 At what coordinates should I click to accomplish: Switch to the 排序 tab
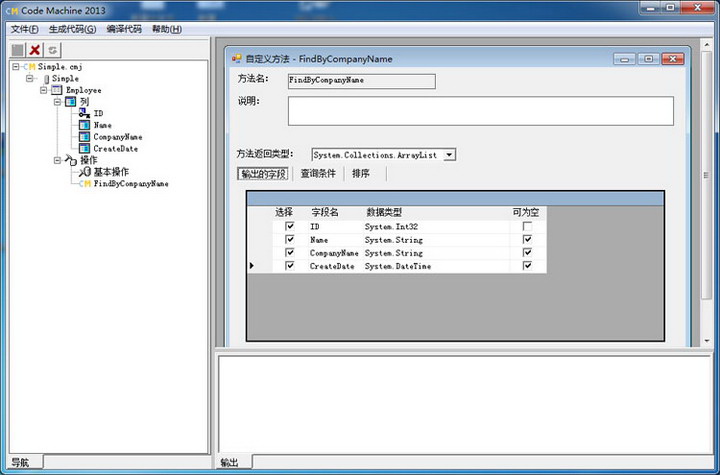pos(361,174)
